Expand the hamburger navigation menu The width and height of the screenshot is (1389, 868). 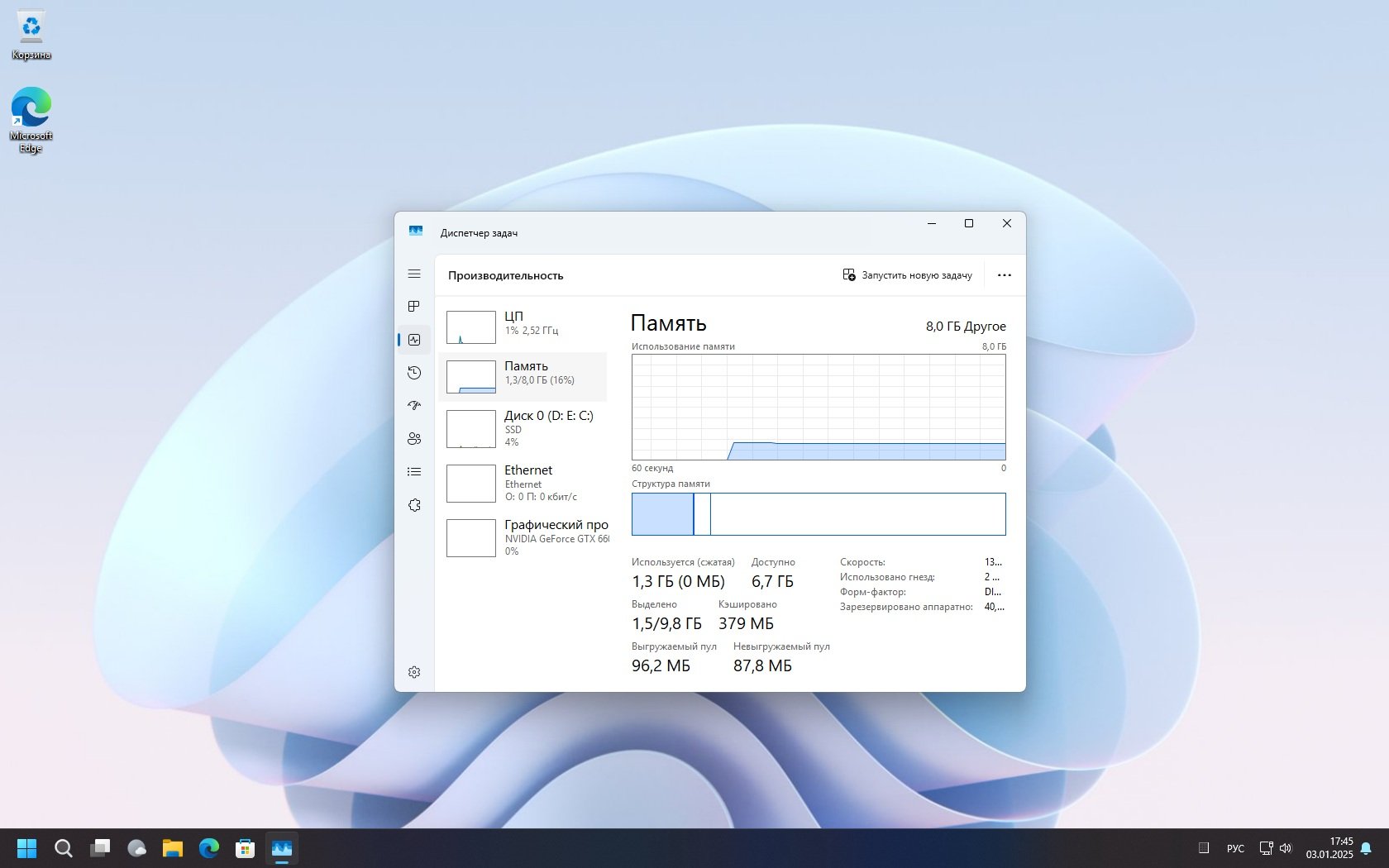tap(414, 274)
